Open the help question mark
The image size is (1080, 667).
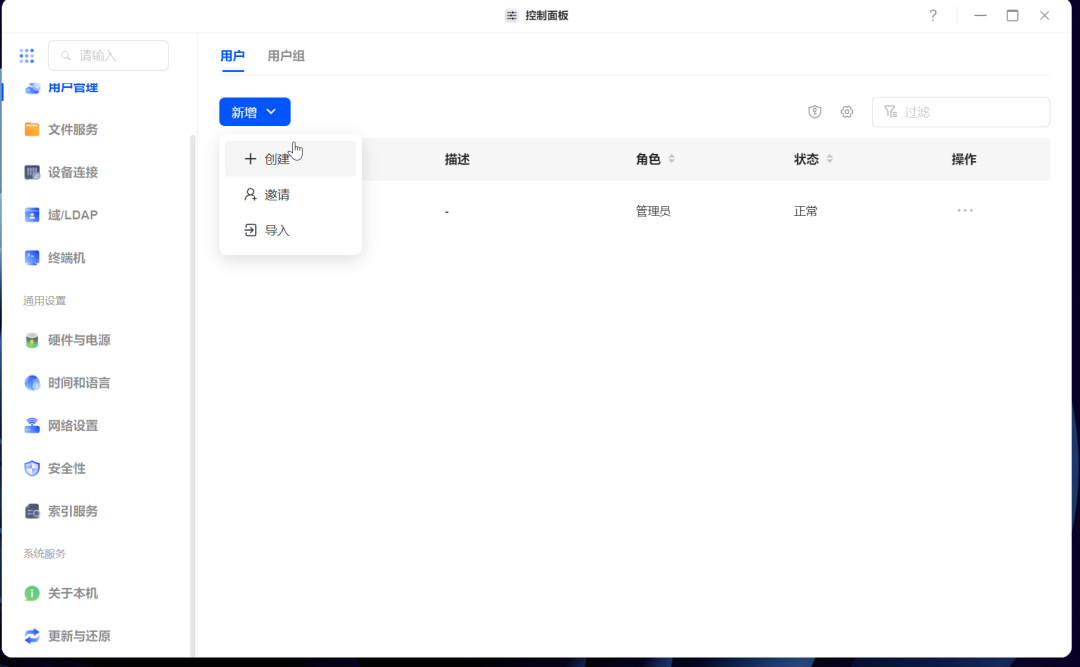pos(933,15)
